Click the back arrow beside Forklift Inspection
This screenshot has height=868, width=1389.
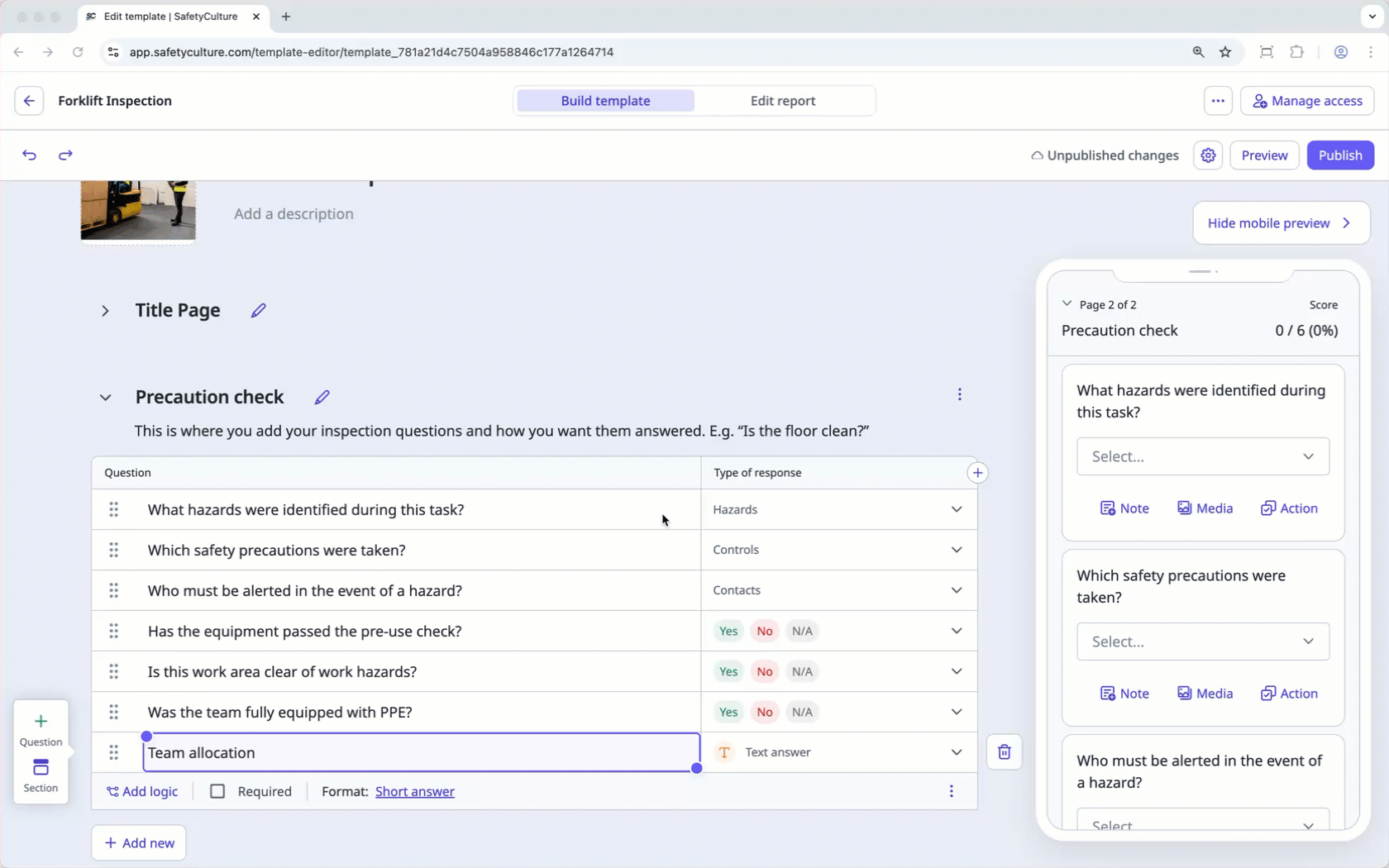(29, 101)
